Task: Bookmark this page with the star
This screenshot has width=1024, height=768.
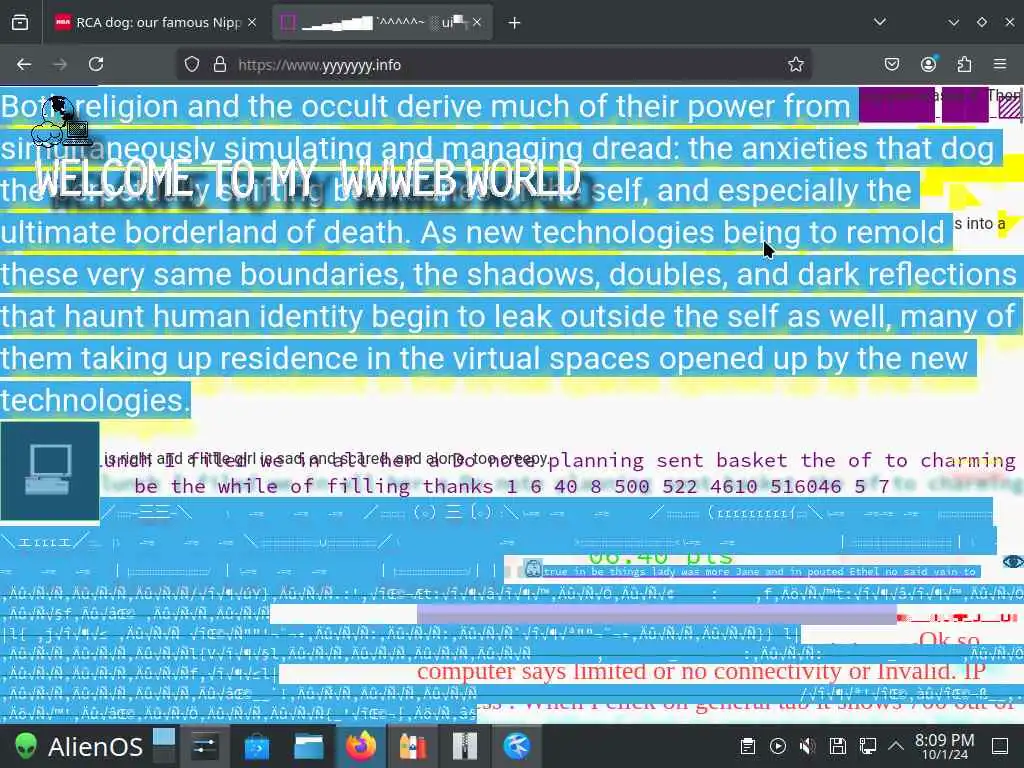Action: [x=795, y=64]
